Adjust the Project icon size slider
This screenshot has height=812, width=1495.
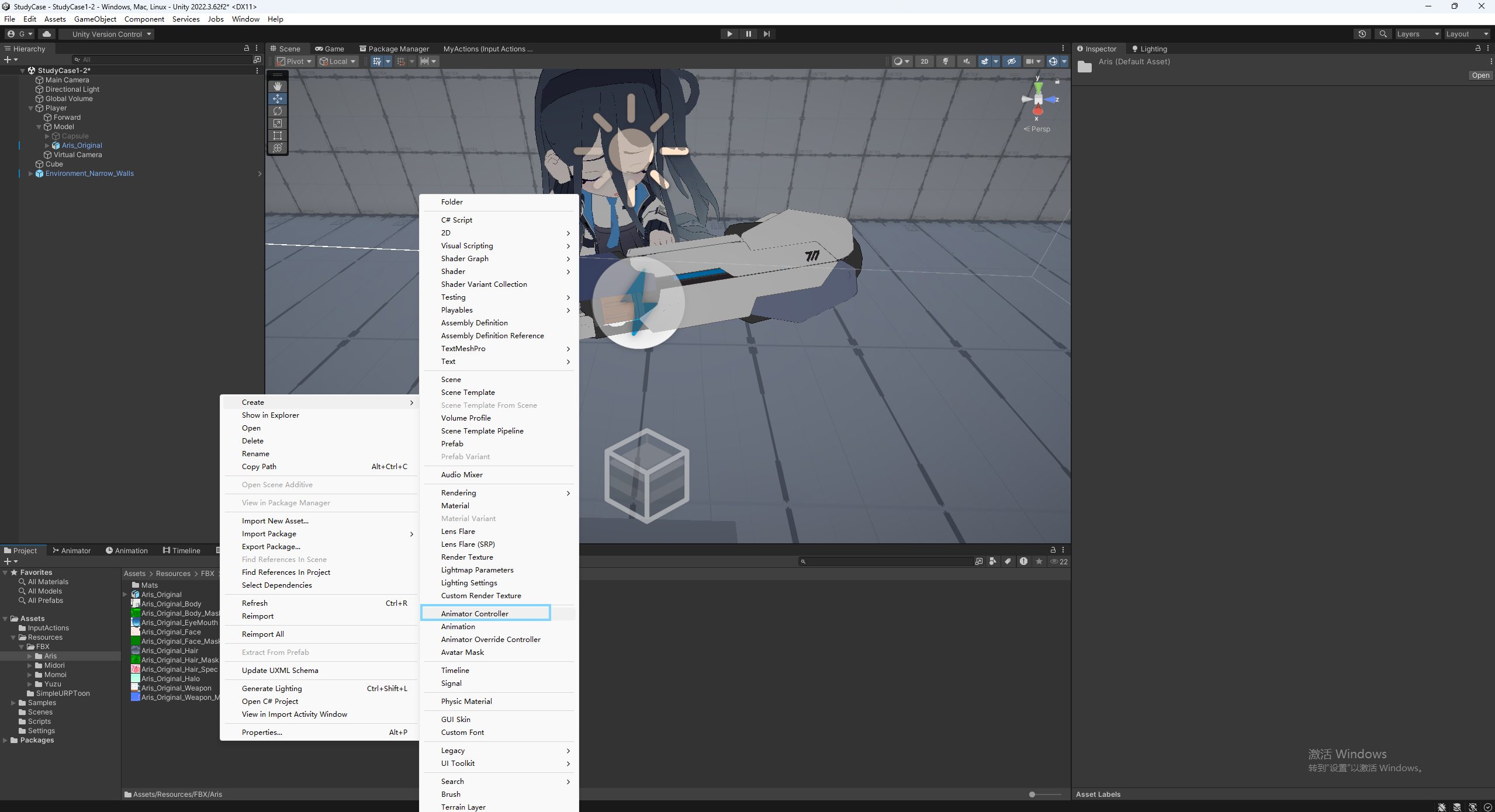1033,794
